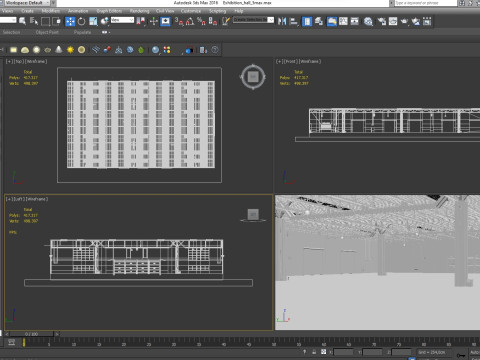The width and height of the screenshot is (480, 360).
Task: Click the time slider 0 / 100
Action: (31, 334)
